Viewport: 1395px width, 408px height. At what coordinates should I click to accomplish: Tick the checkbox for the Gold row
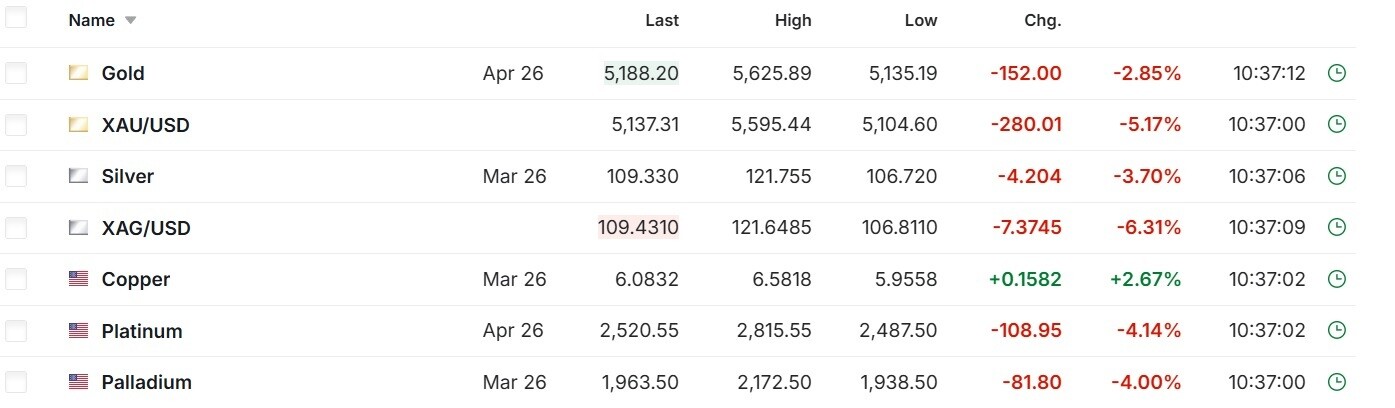(16, 73)
